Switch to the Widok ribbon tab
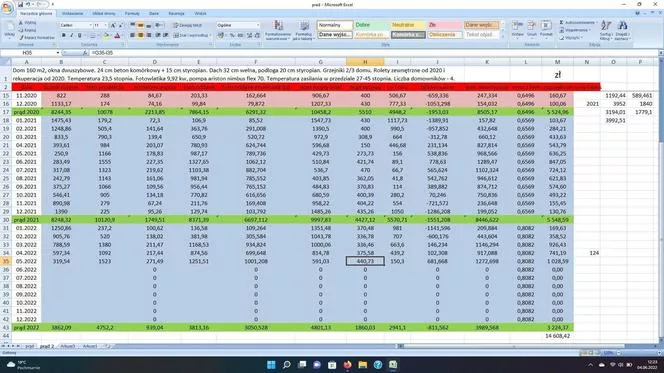The width and height of the screenshot is (664, 373). point(200,14)
